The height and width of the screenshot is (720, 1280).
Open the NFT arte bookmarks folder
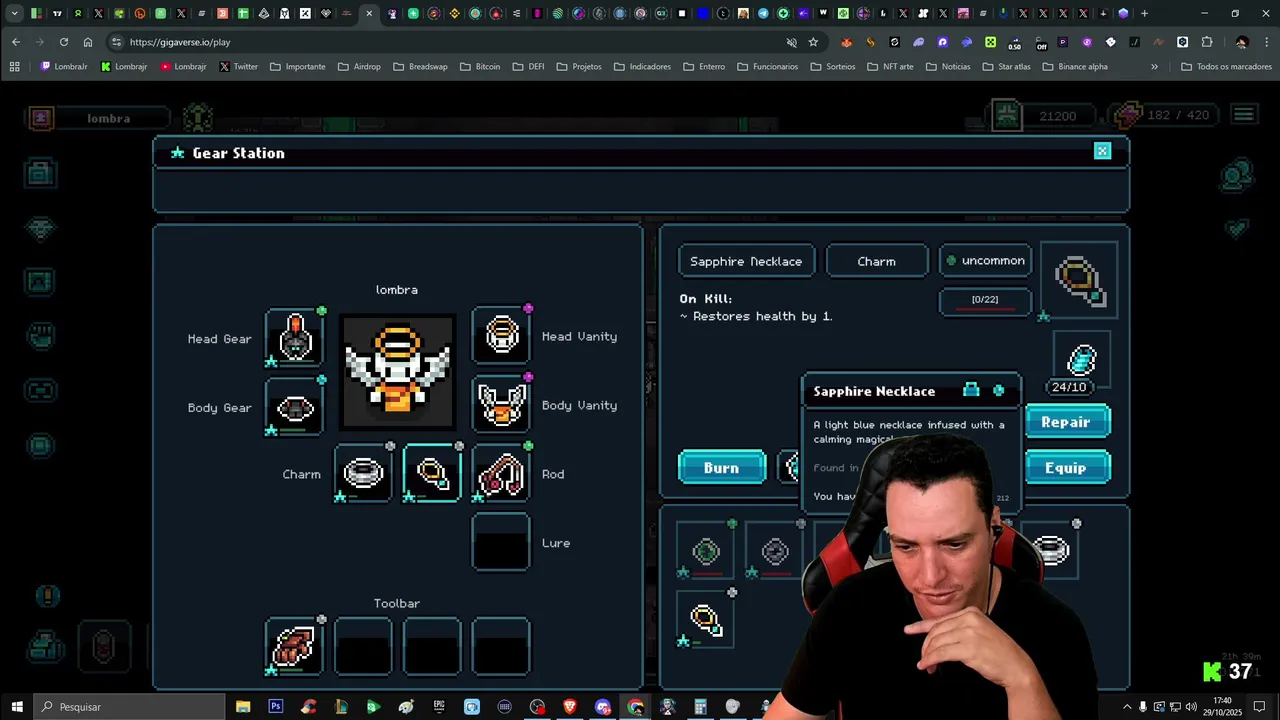(890, 67)
